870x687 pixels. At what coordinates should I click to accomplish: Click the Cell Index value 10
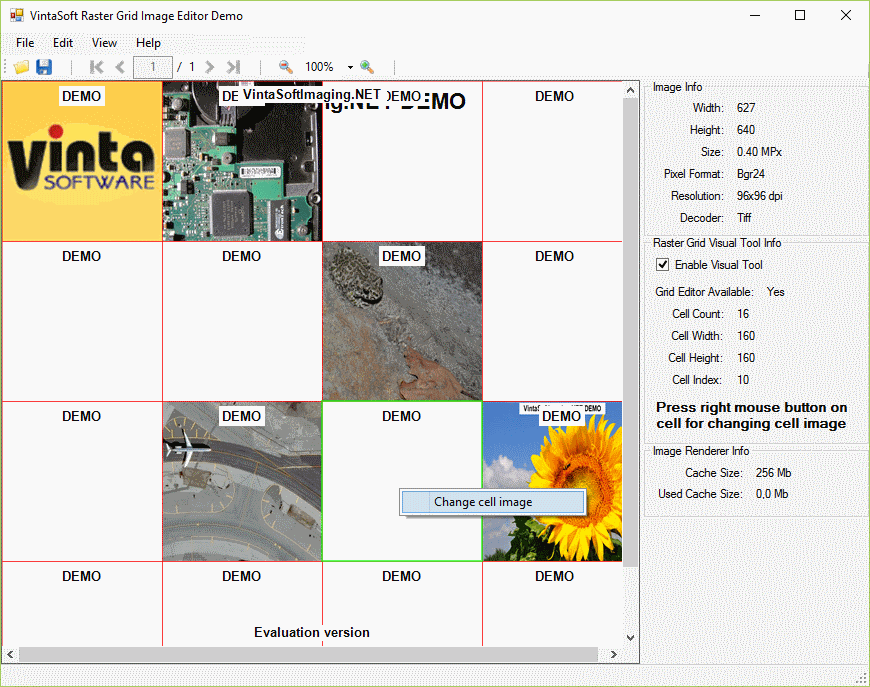[743, 380]
